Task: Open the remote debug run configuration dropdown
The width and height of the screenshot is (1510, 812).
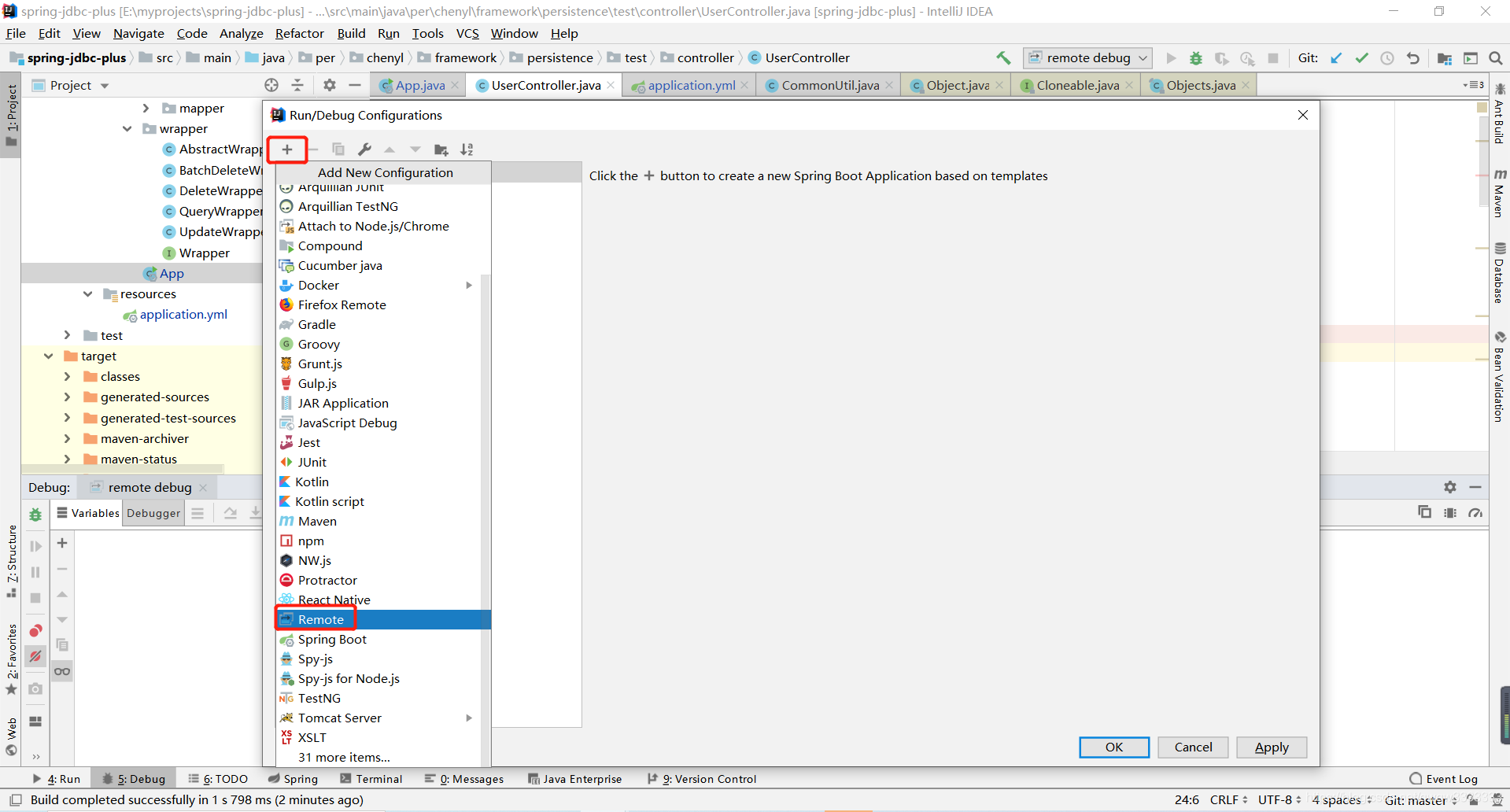Action: (x=1087, y=58)
